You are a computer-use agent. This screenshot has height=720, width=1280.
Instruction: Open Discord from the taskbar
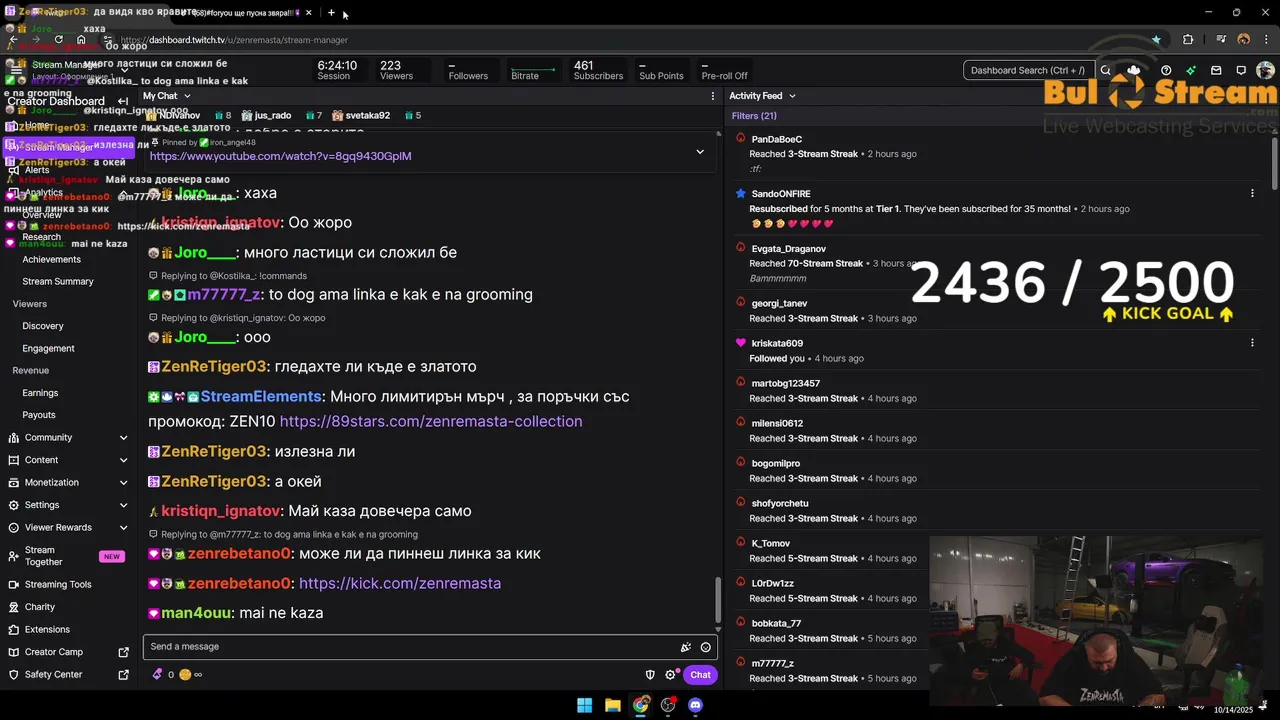[x=696, y=705]
